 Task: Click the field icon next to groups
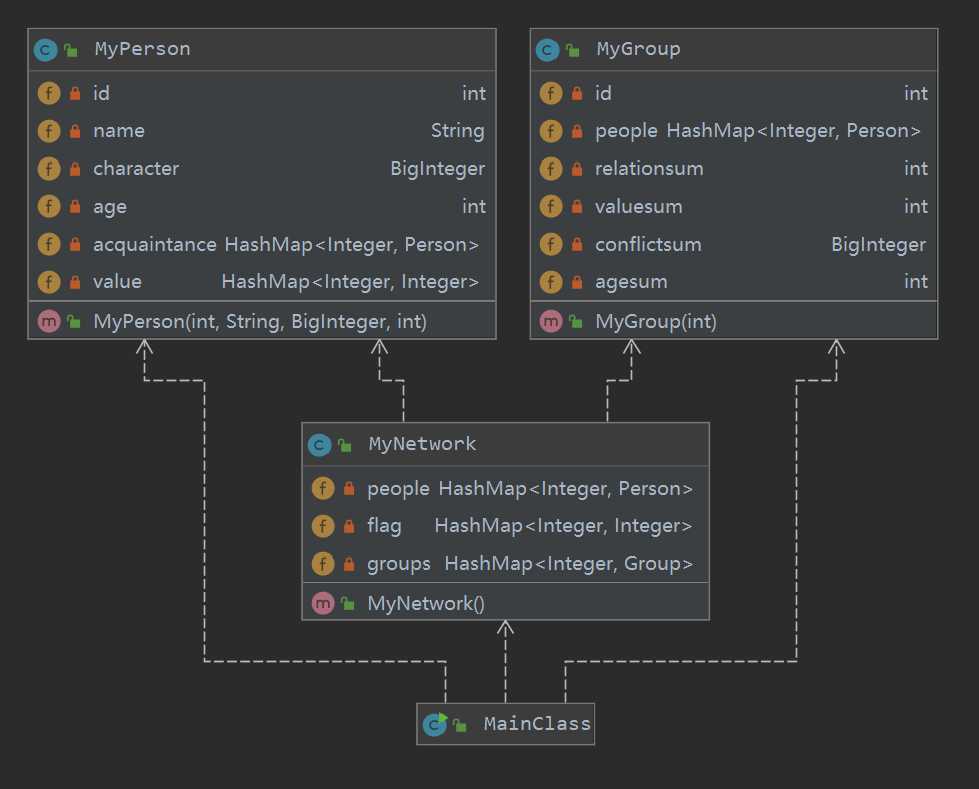click(x=323, y=564)
